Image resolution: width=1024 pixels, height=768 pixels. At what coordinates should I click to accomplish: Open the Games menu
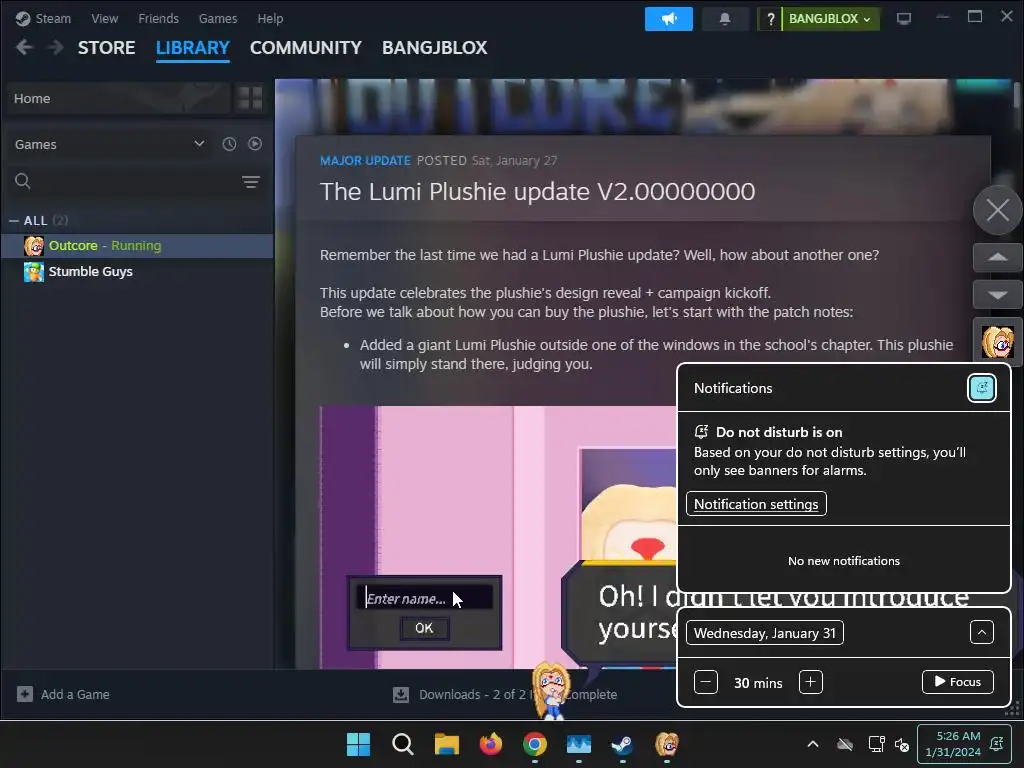click(217, 18)
